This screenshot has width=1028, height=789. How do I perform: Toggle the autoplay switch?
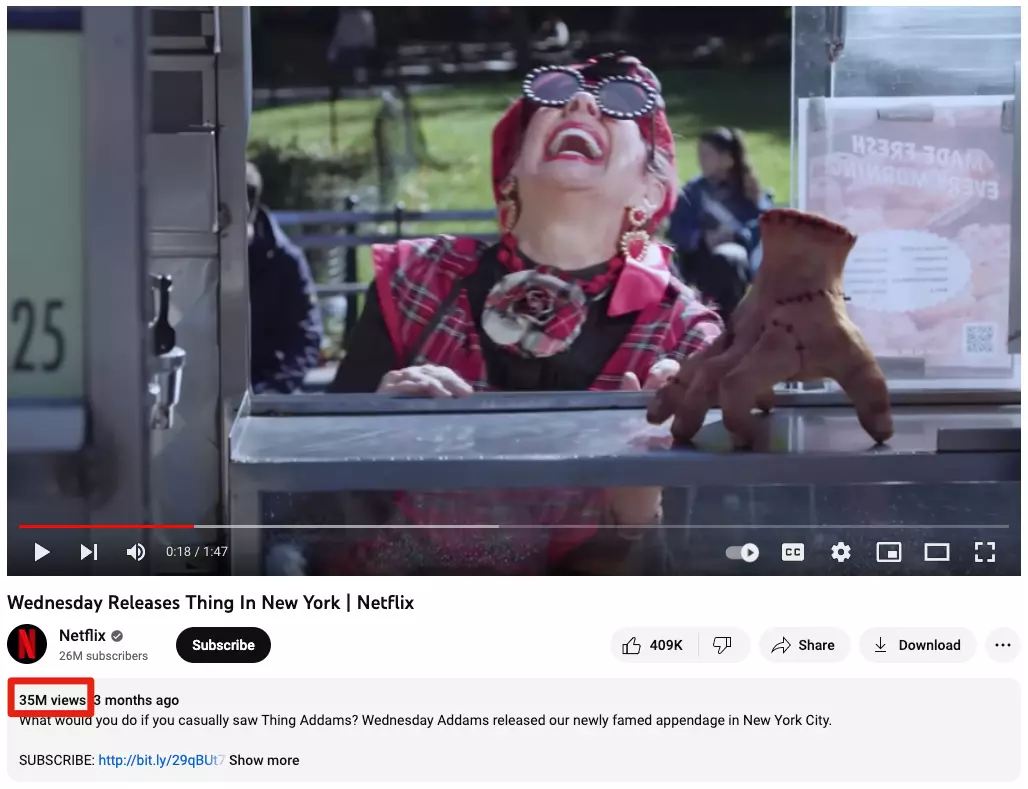(742, 553)
